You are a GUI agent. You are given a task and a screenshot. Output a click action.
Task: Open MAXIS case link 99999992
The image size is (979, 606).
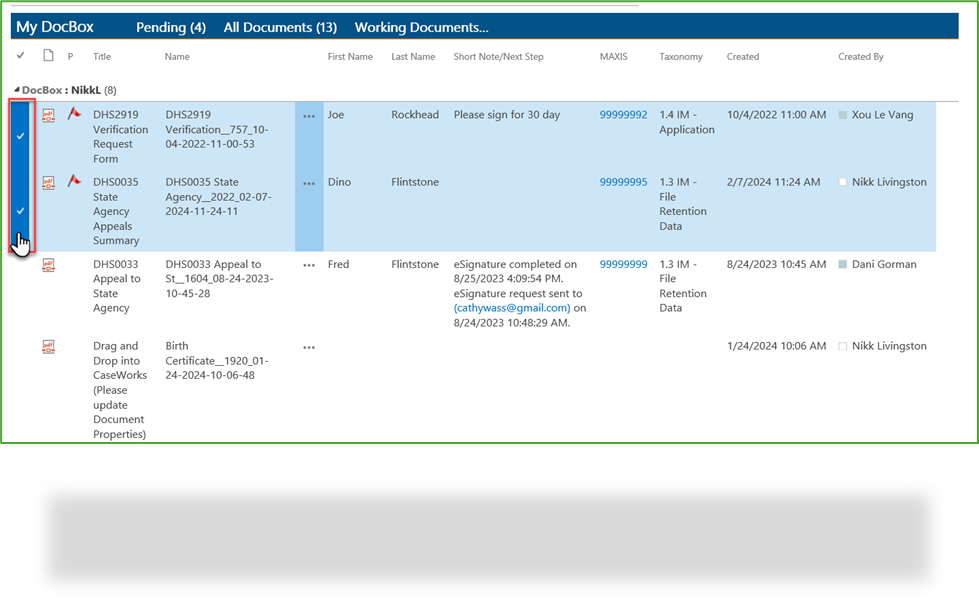coord(622,115)
